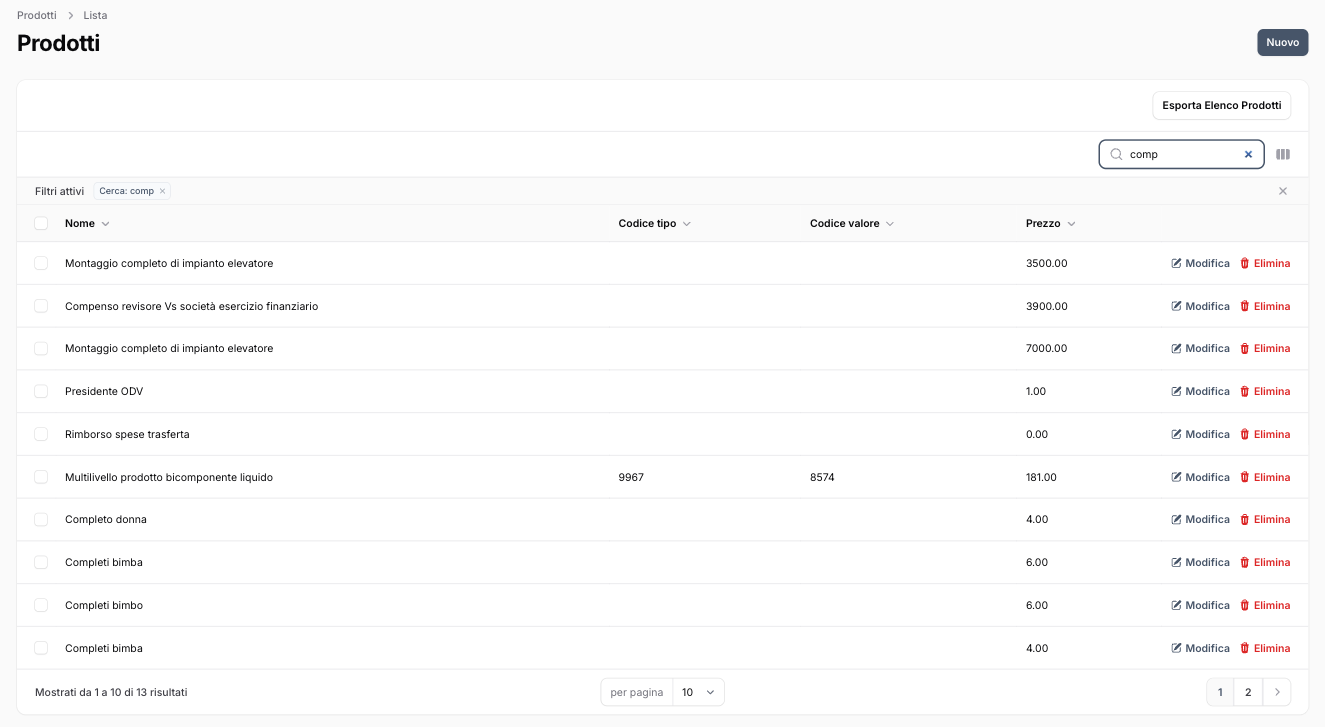The height and width of the screenshot is (727, 1325).
Task: Clear the search field with the X icon
Action: 1248,155
